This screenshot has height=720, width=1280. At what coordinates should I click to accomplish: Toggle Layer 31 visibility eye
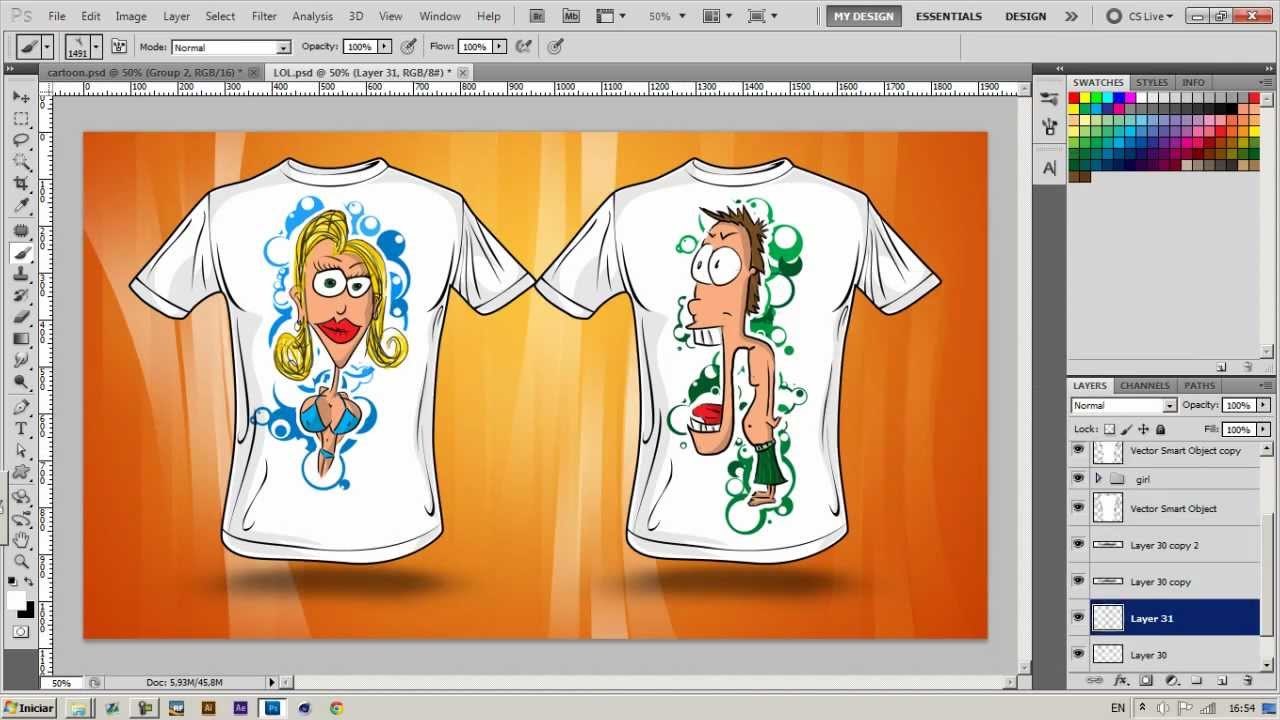click(1078, 618)
